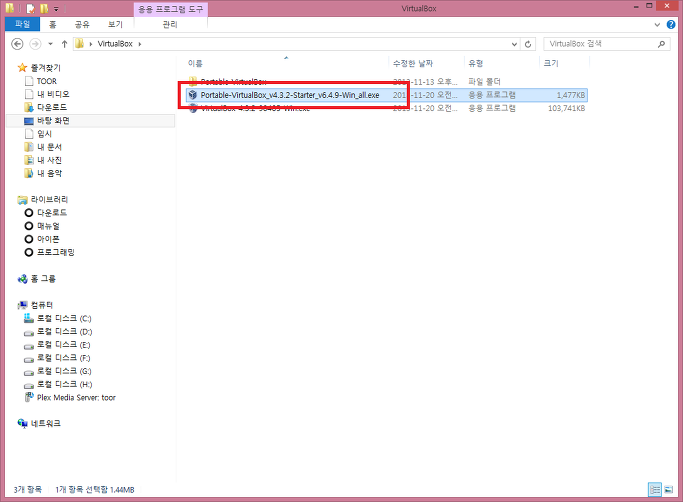Sort by the 크기 column header

click(551, 64)
